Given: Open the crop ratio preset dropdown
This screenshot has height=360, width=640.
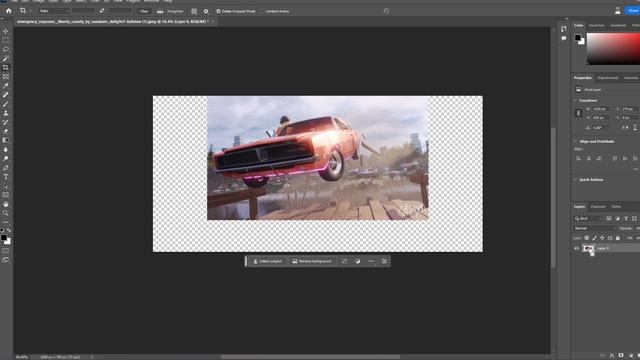Looking at the screenshot, I should tap(53, 11).
